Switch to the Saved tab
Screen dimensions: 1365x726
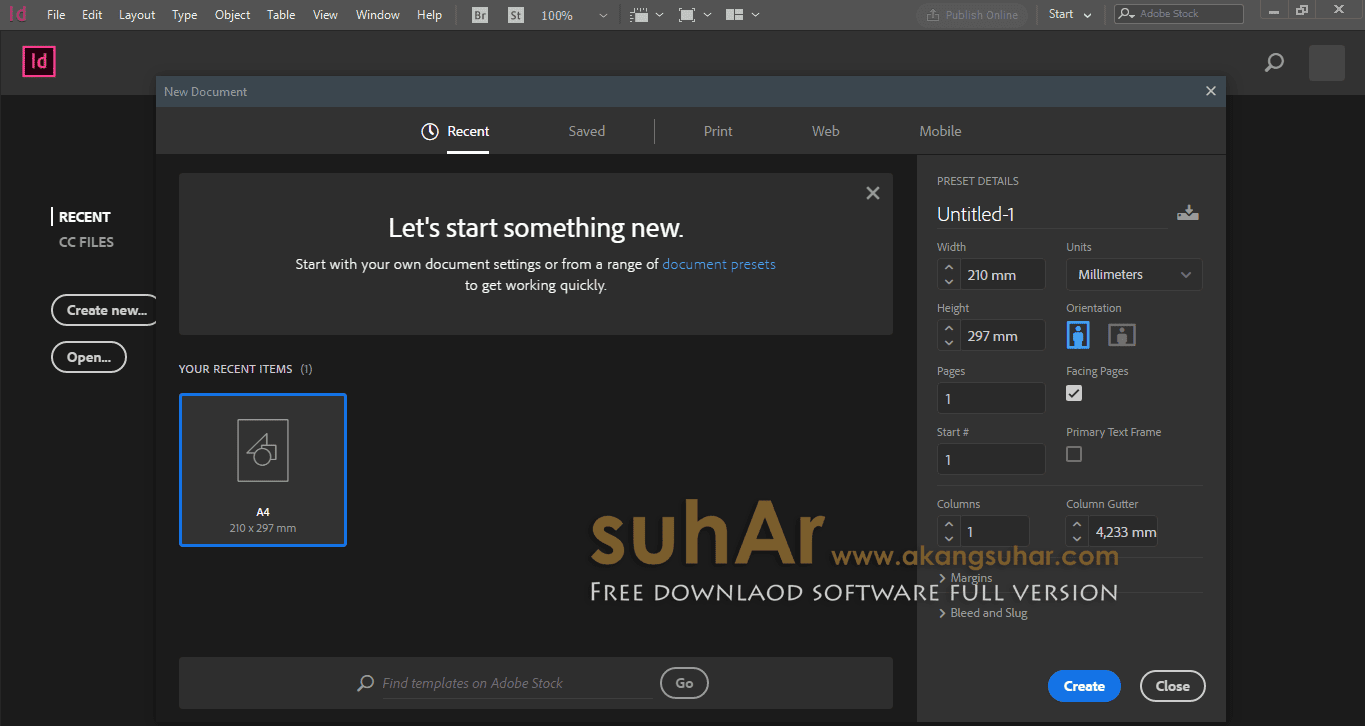[587, 131]
